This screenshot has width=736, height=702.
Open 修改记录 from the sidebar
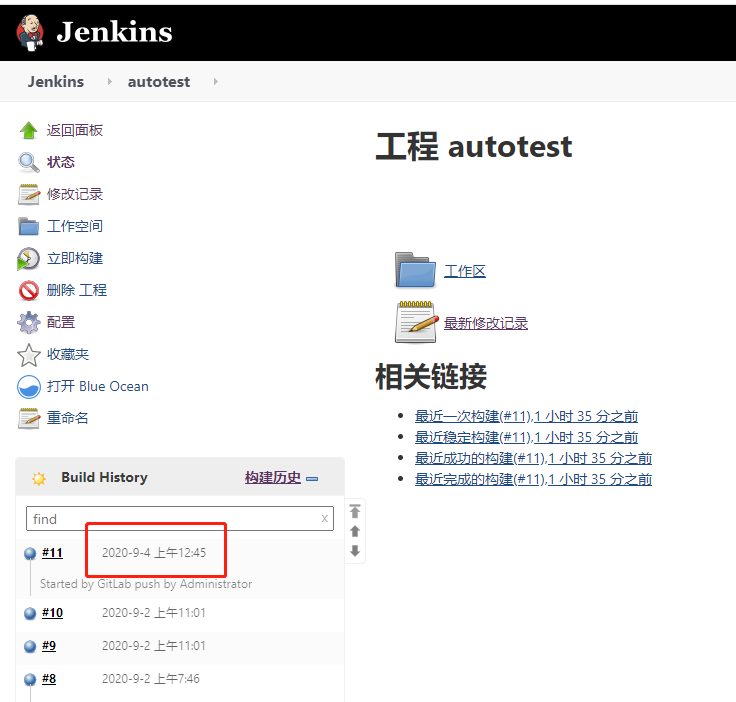click(x=75, y=194)
